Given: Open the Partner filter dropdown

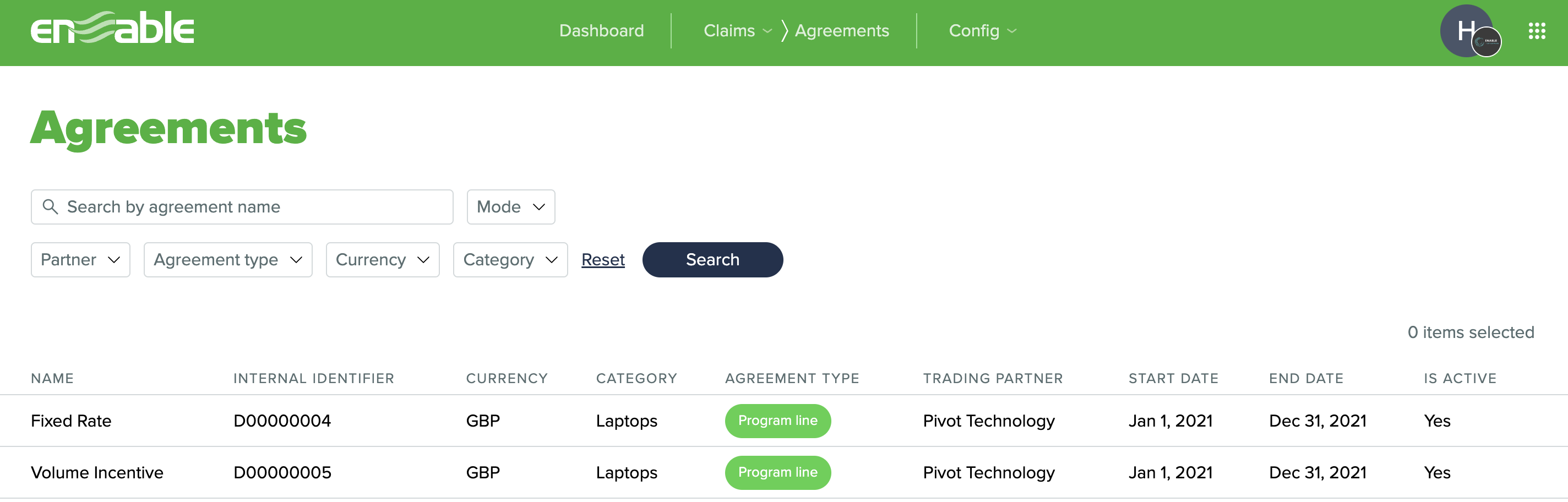Looking at the screenshot, I should (80, 259).
